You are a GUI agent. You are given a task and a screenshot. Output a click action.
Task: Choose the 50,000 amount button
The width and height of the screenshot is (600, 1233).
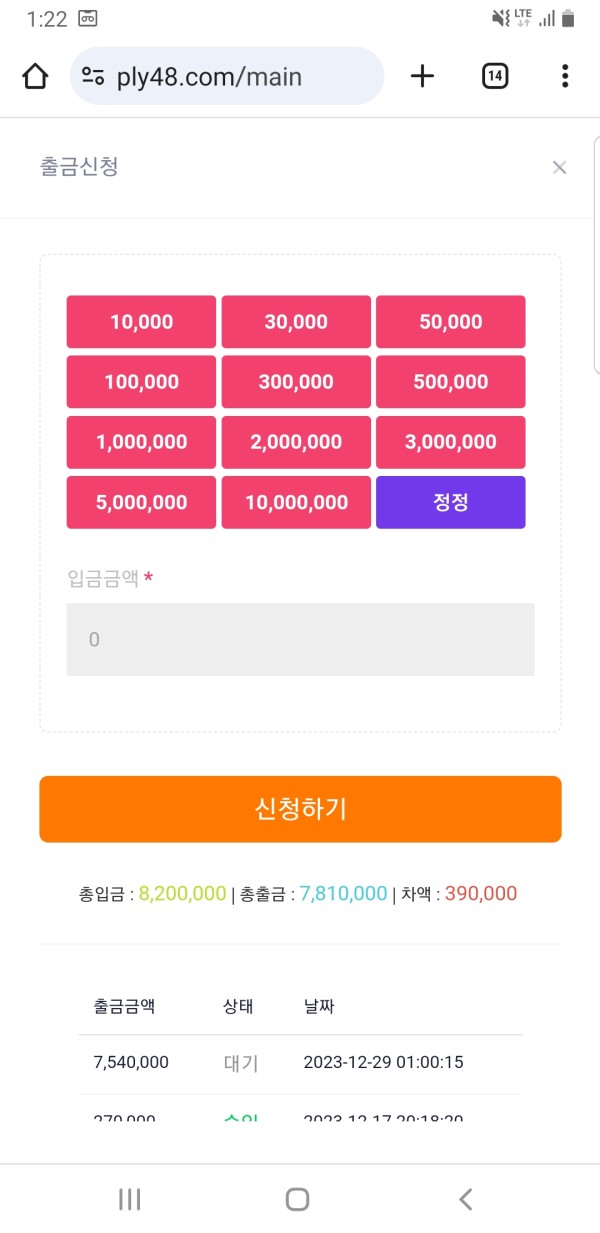(450, 322)
